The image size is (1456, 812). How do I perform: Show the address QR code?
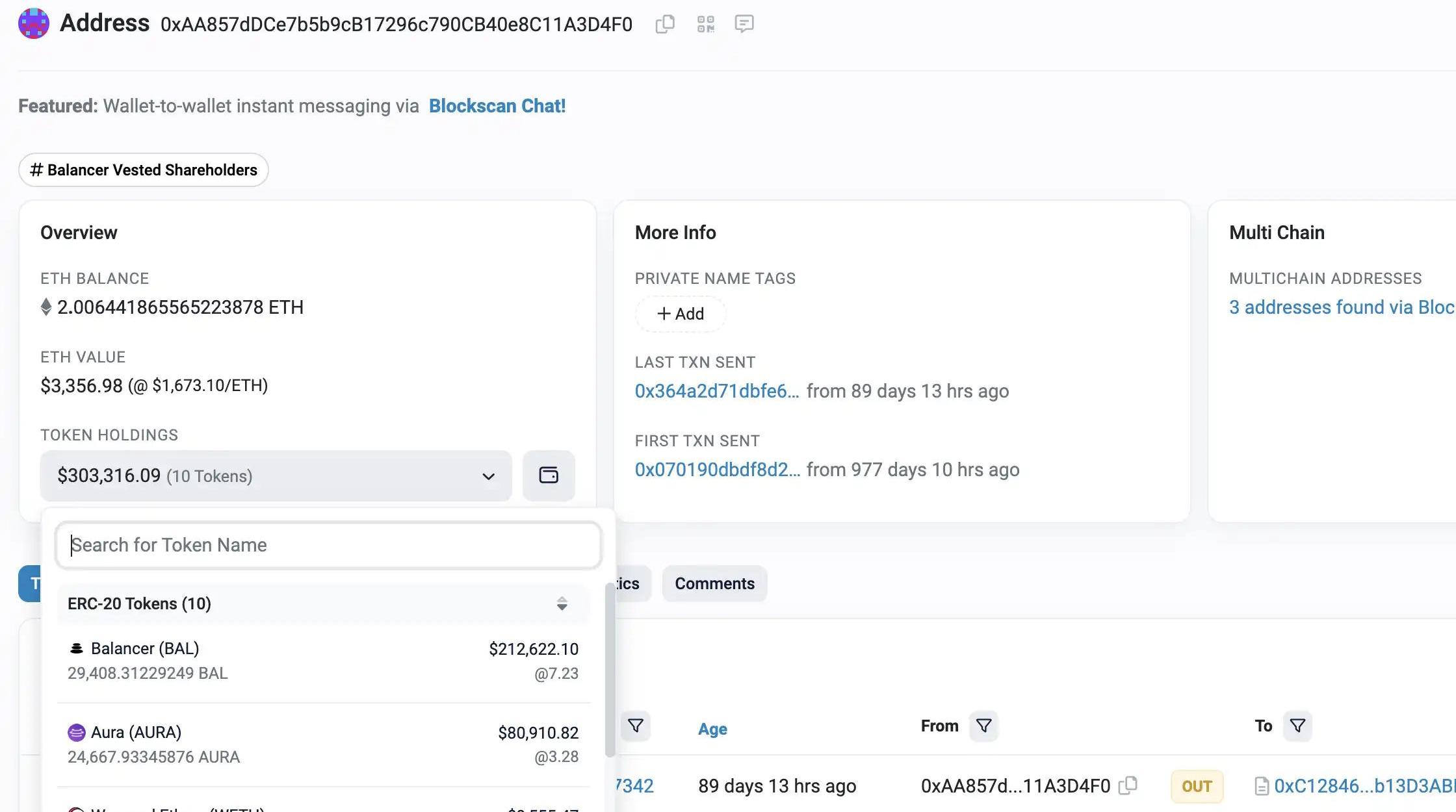[x=705, y=24]
